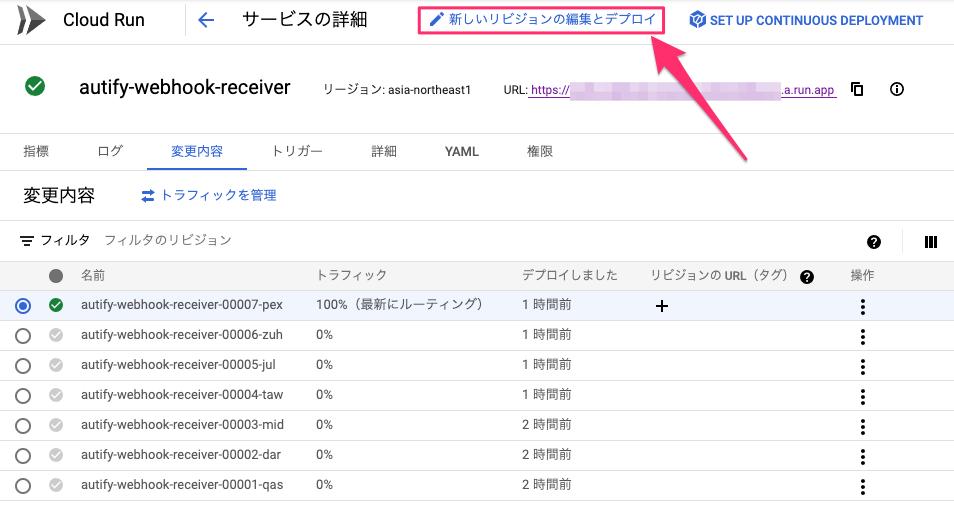Select radio for revision 00007-pex
The width and height of the screenshot is (954, 511).
click(x=23, y=305)
